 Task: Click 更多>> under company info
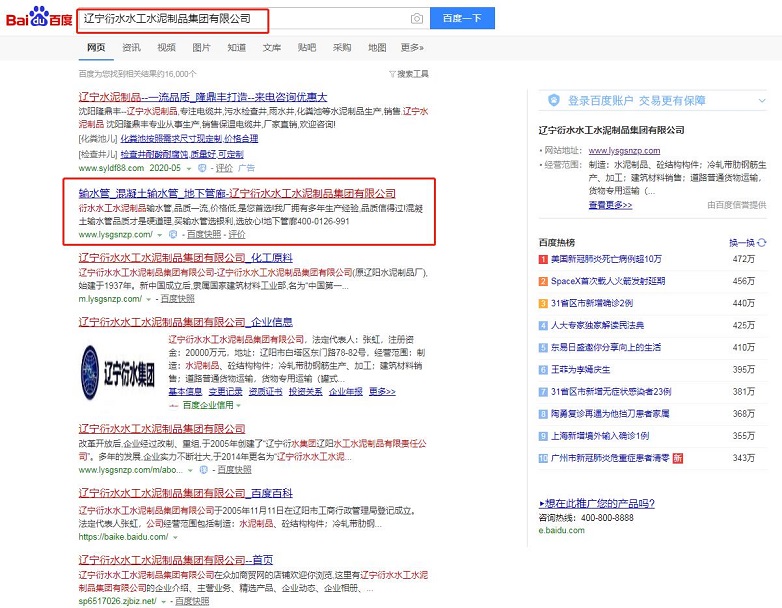pos(382,392)
